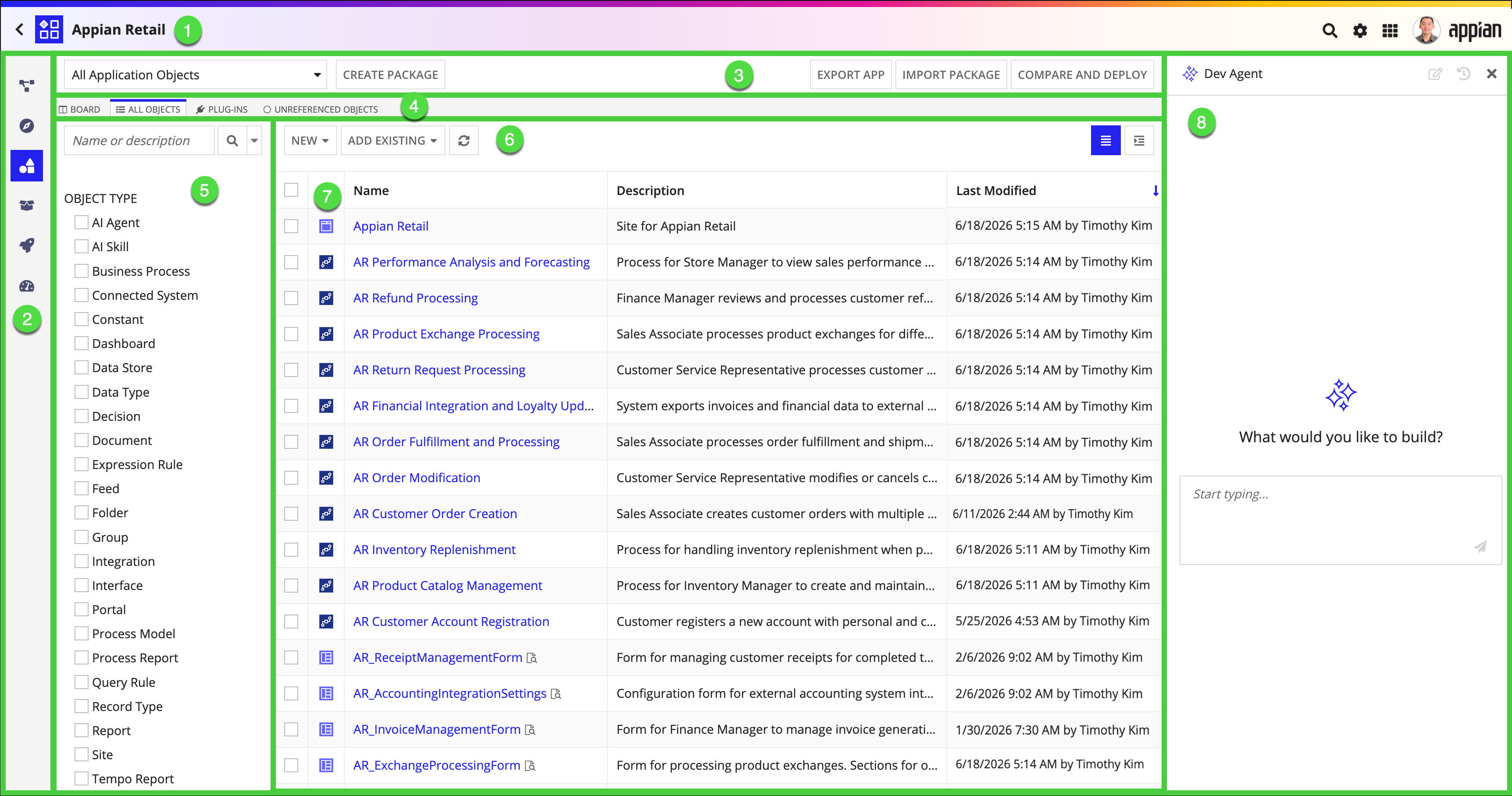This screenshot has height=796, width=1512.
Task: Switch to the indented folder view icon
Action: point(1139,141)
